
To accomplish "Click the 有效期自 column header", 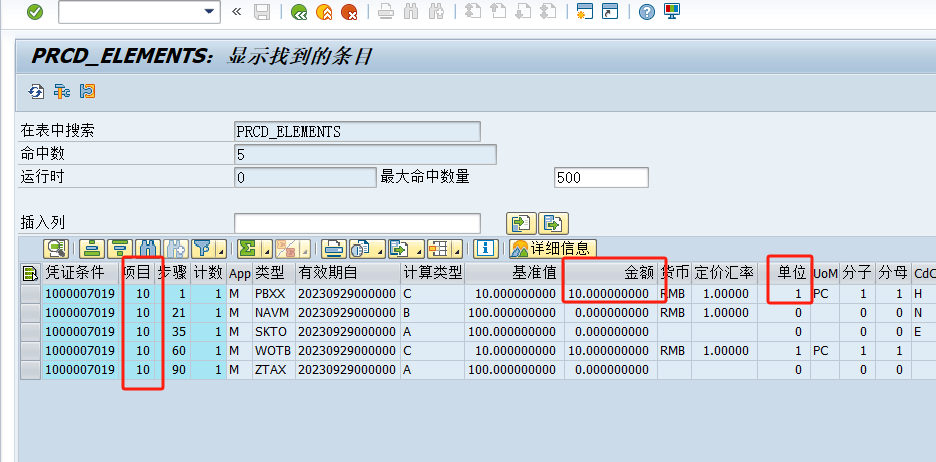I will (347, 273).
